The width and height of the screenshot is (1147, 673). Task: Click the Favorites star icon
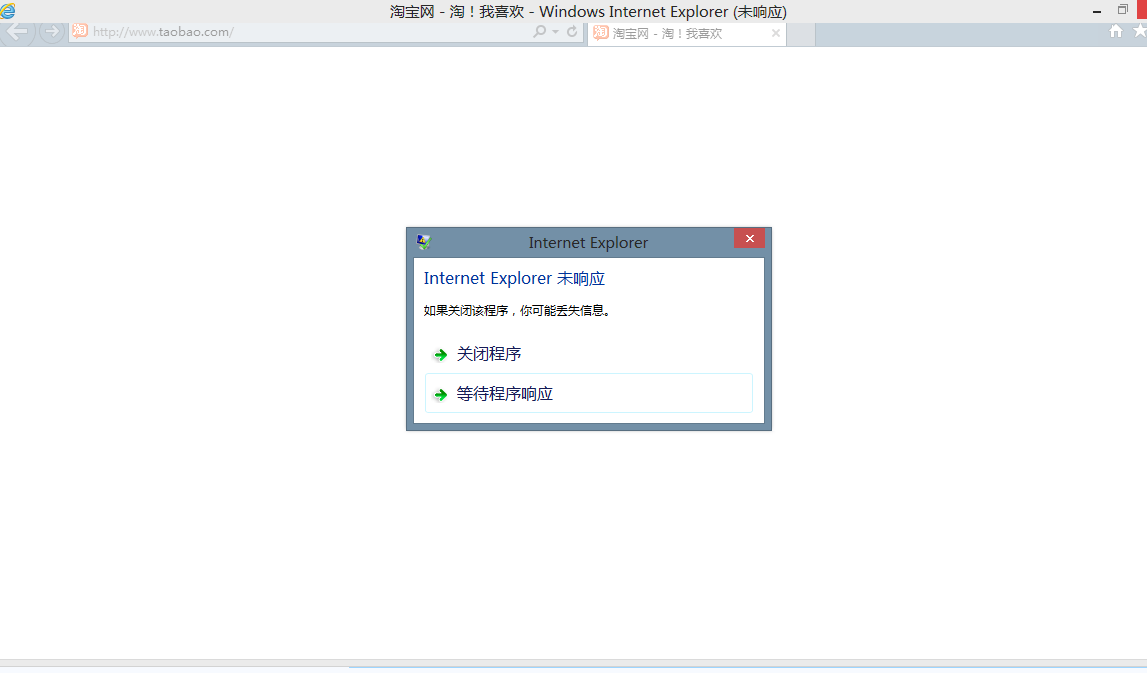coord(1140,31)
